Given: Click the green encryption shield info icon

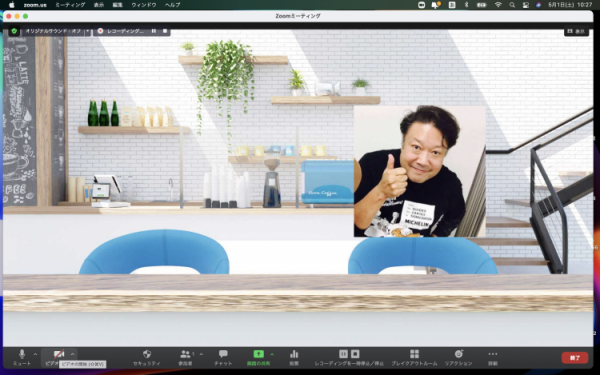Looking at the screenshot, I should coord(14,31).
